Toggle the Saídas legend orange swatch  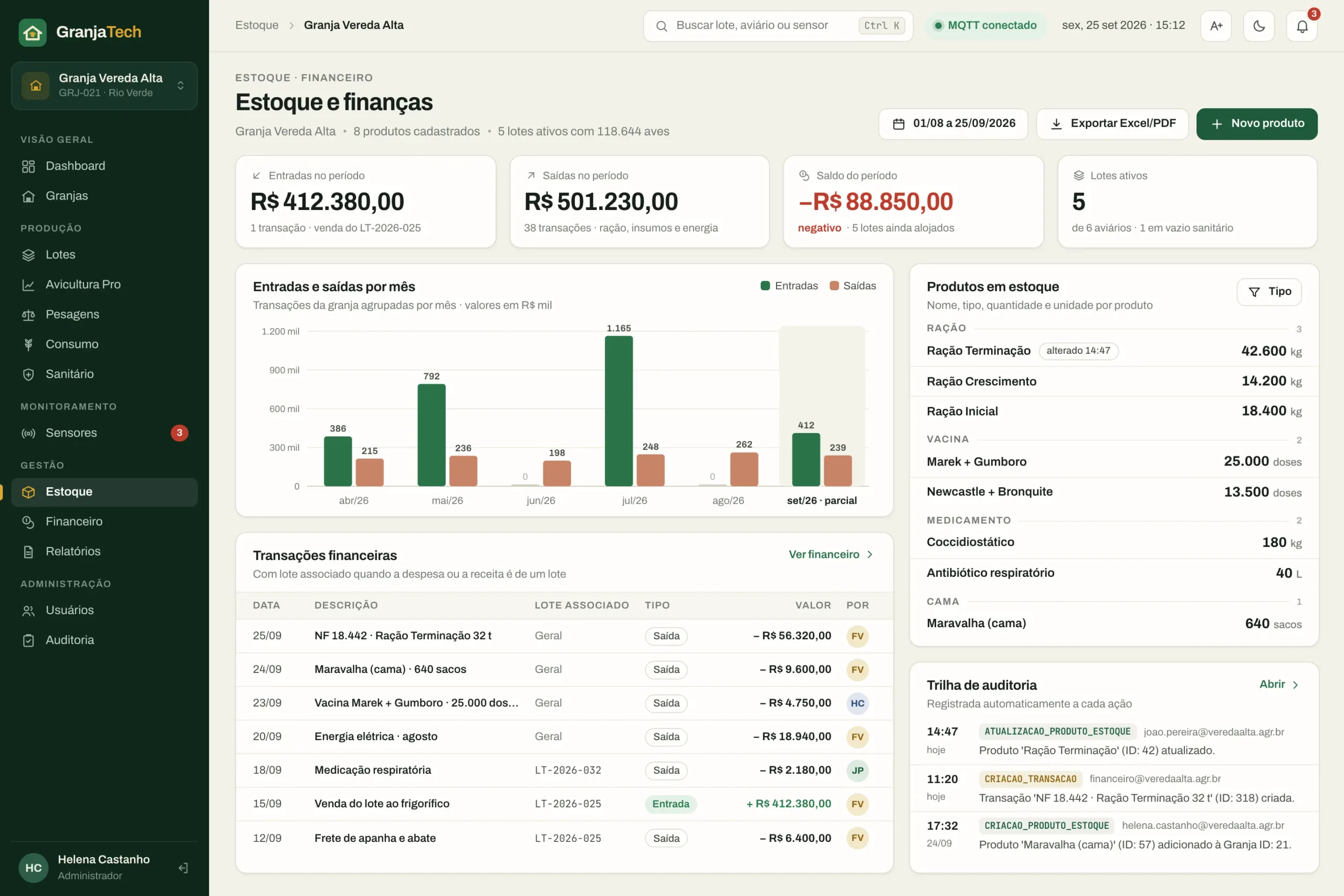[834, 286]
